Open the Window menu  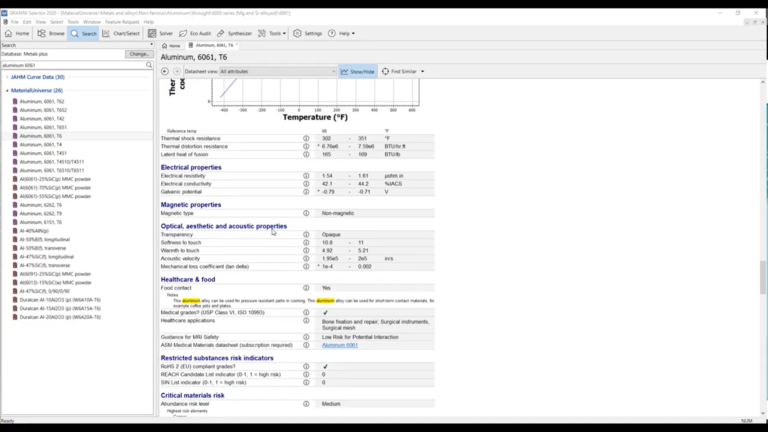(92, 22)
